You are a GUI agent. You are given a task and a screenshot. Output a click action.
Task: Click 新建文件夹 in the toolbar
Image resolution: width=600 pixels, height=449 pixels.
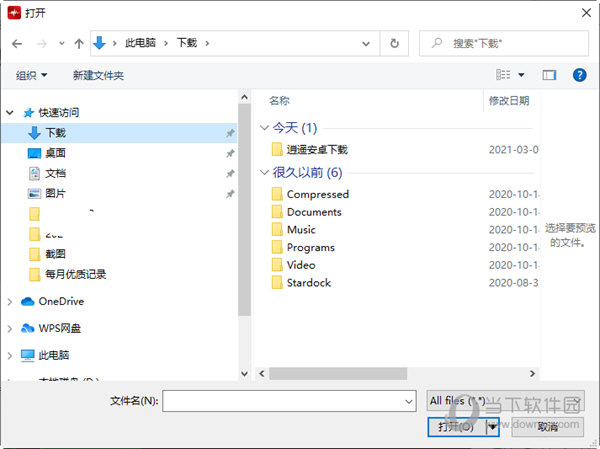click(x=98, y=75)
